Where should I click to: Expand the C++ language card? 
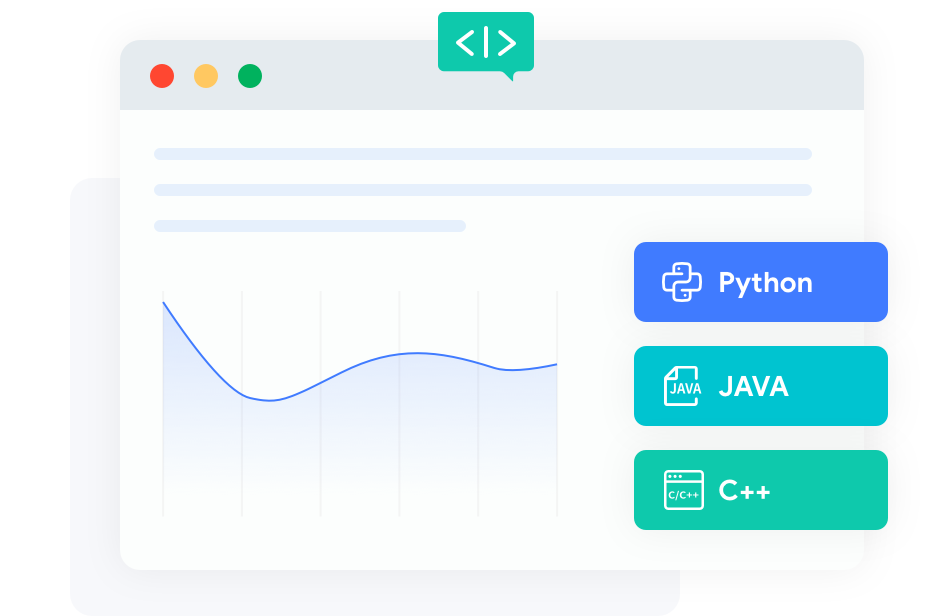pos(760,489)
